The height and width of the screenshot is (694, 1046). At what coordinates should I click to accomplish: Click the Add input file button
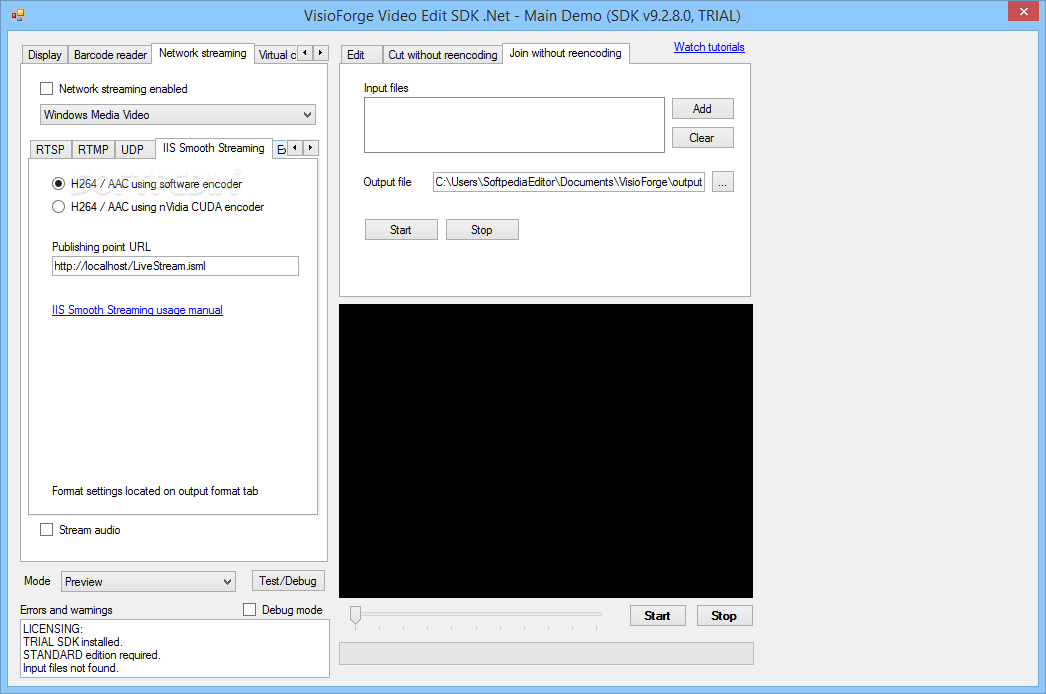click(x=702, y=109)
